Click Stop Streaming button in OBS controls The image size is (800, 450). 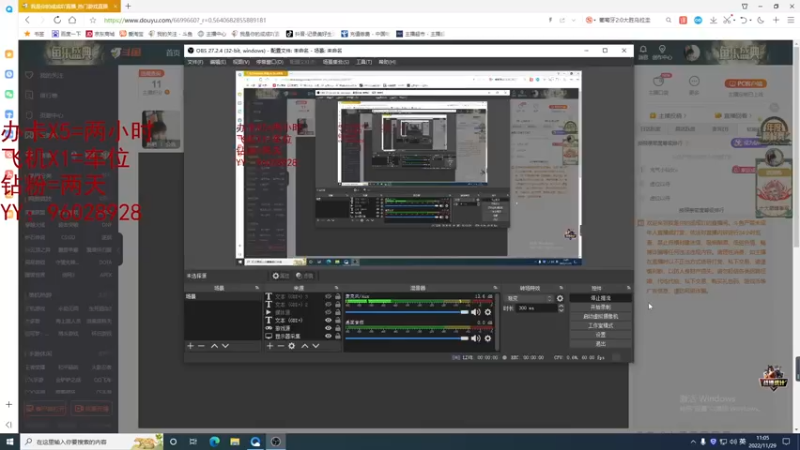[601, 298]
